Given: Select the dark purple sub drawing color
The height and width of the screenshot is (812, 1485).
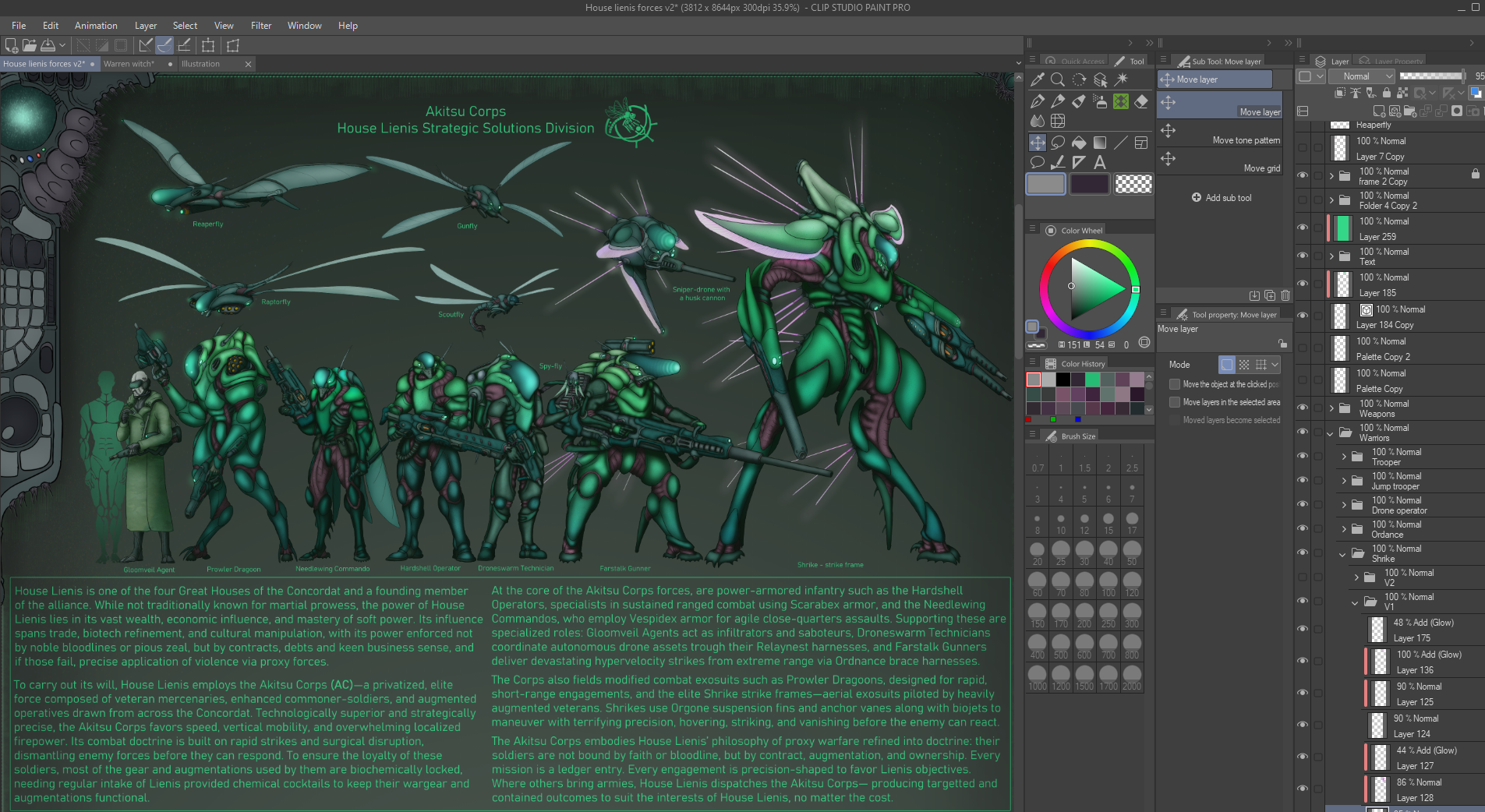Looking at the screenshot, I should (x=1089, y=184).
